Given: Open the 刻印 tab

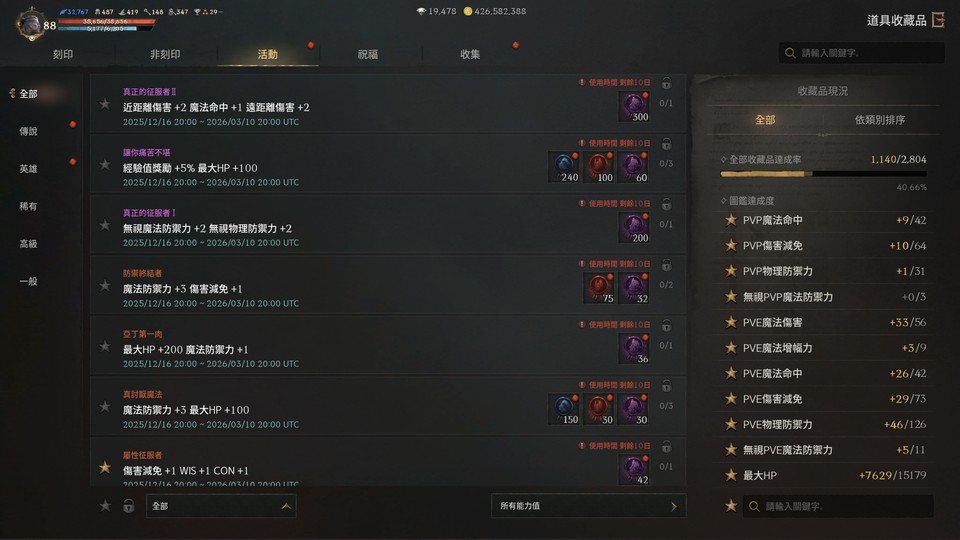Looking at the screenshot, I should tap(62, 54).
